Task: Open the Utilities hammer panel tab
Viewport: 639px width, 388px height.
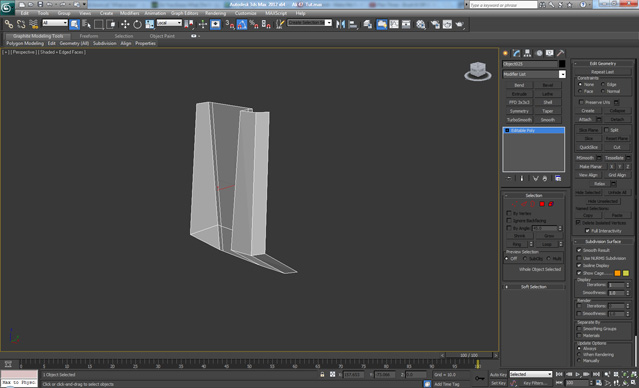Action: pos(561,53)
